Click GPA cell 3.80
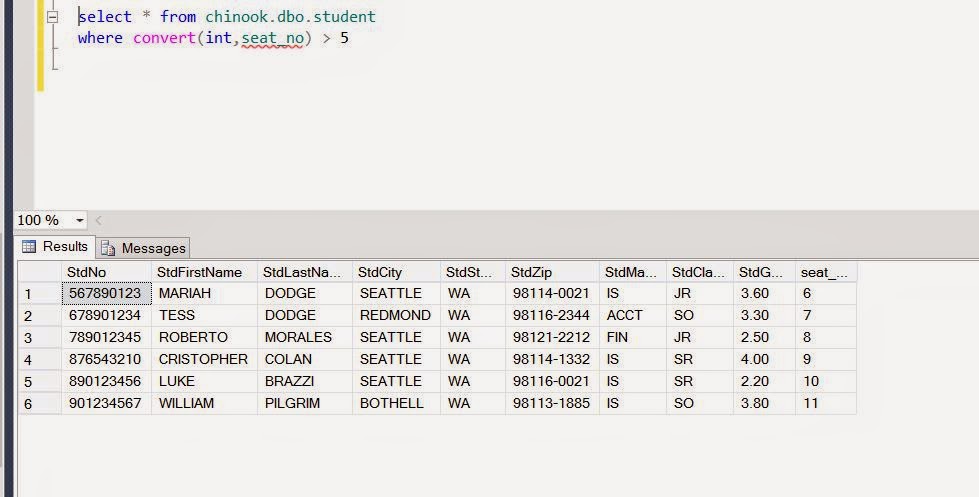979x497 pixels. point(764,403)
